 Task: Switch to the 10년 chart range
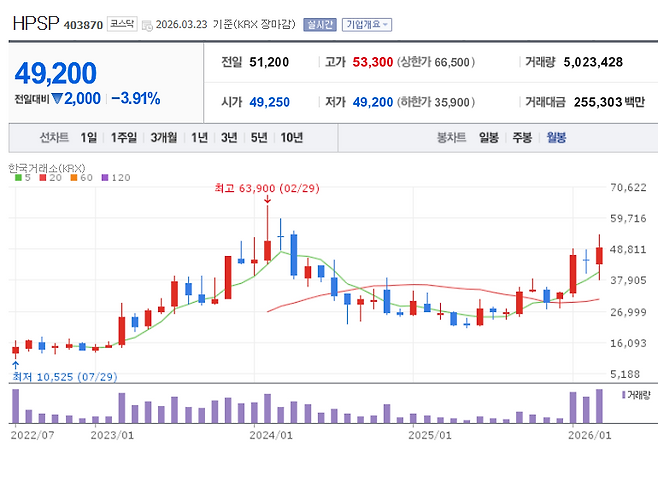291,138
